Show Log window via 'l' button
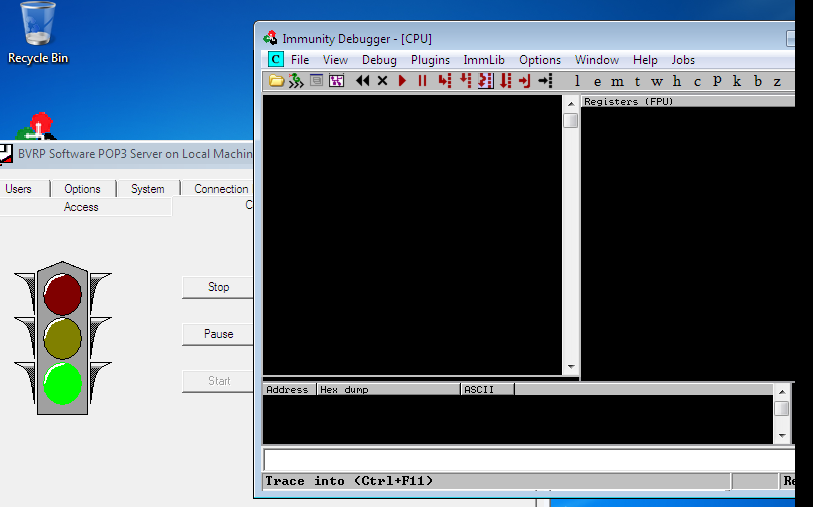The image size is (813, 507). [577, 81]
